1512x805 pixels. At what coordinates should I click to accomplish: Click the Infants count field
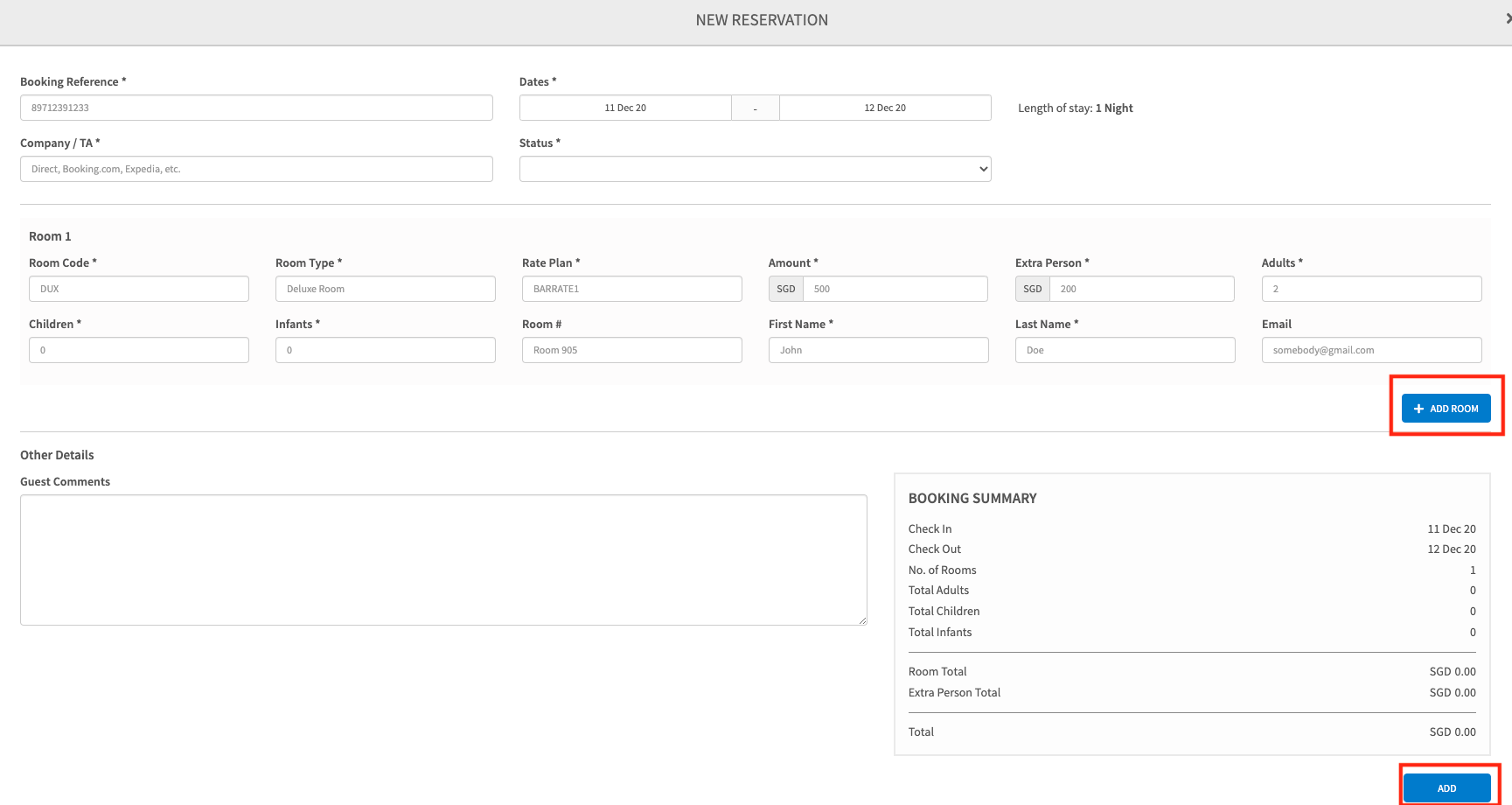click(386, 350)
